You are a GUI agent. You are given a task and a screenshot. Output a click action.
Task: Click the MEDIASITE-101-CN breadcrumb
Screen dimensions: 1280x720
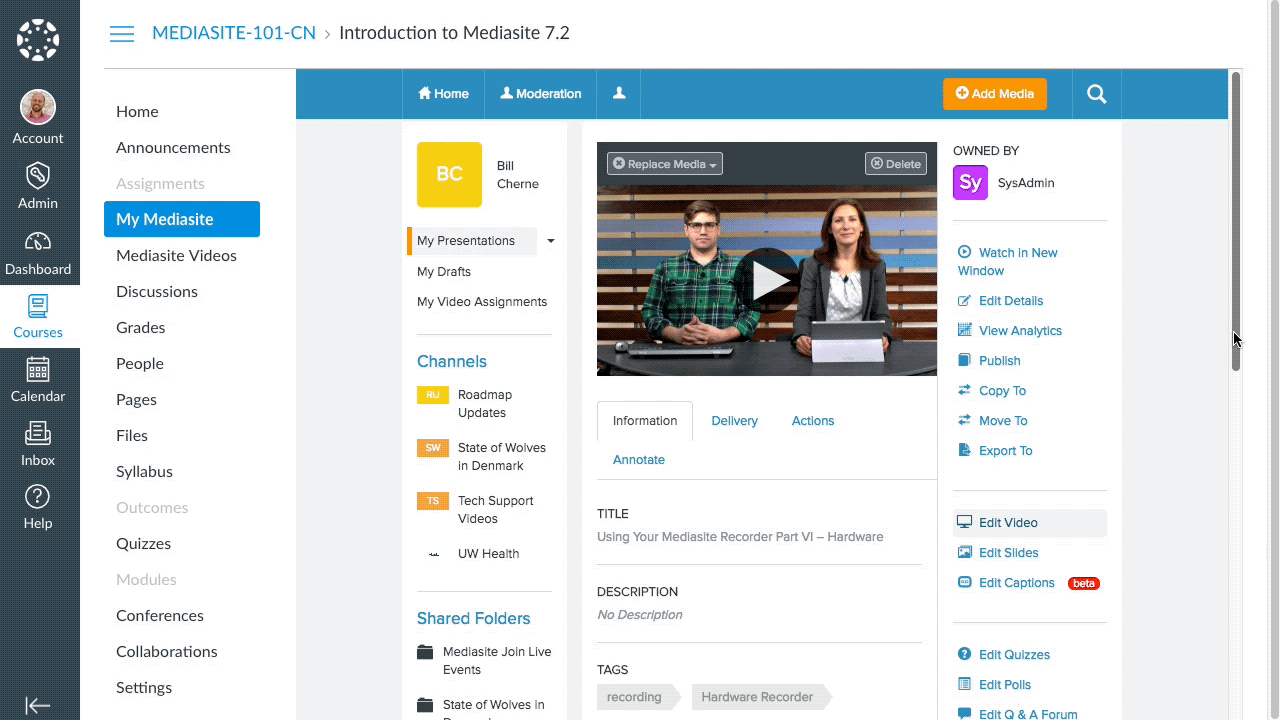(x=234, y=33)
